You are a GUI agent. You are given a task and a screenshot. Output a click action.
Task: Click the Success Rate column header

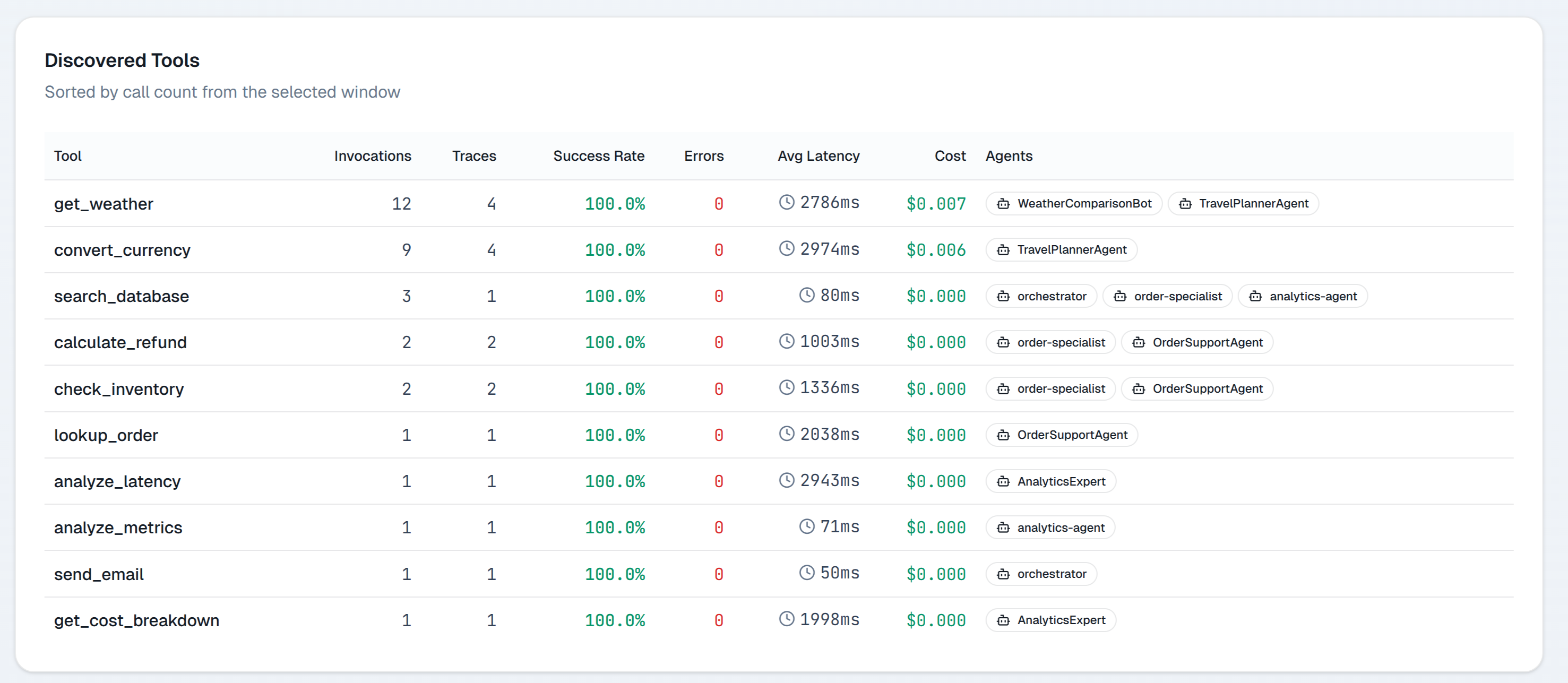click(599, 156)
